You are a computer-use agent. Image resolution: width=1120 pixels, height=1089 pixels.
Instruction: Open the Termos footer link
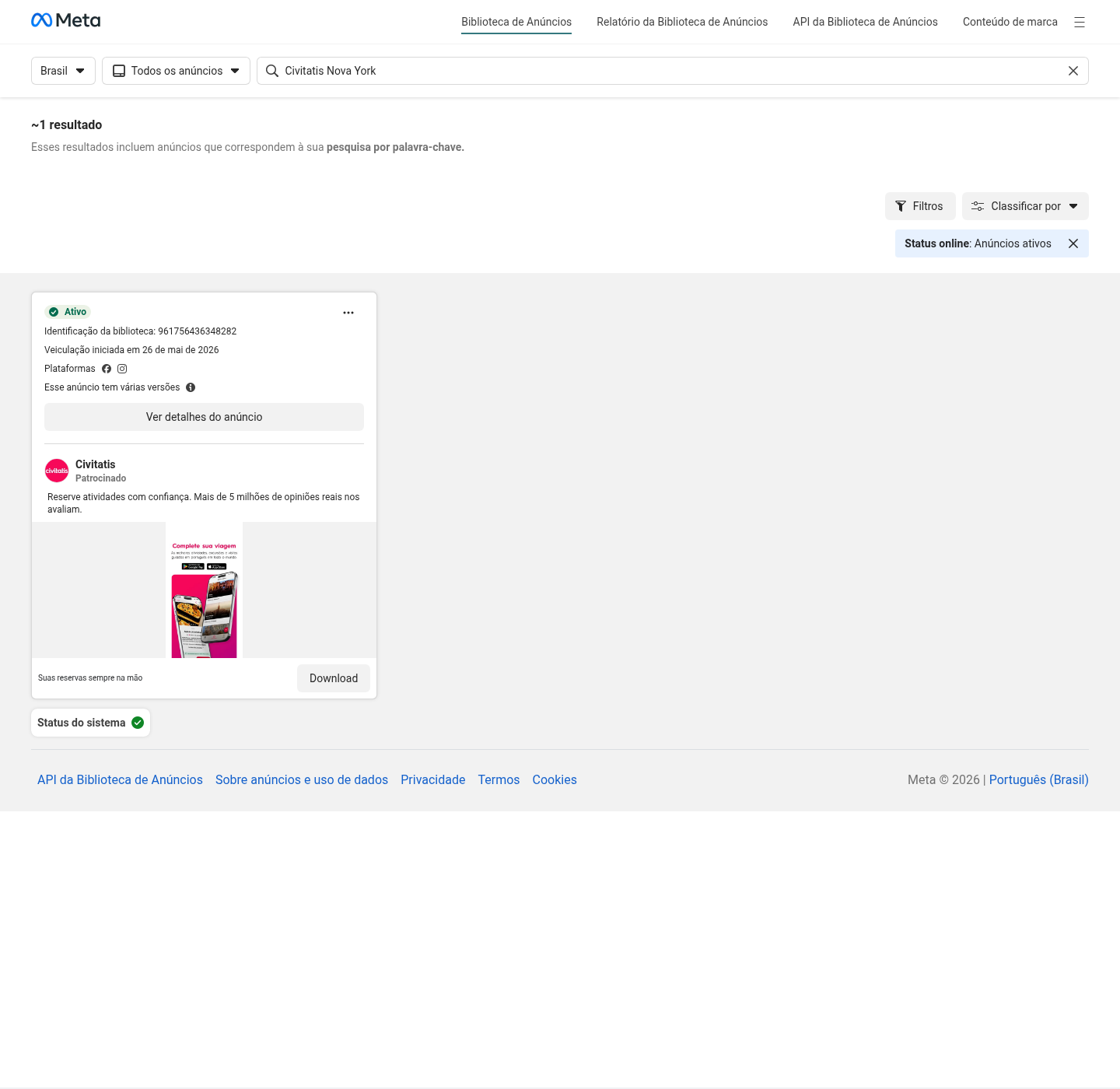[x=499, y=779]
